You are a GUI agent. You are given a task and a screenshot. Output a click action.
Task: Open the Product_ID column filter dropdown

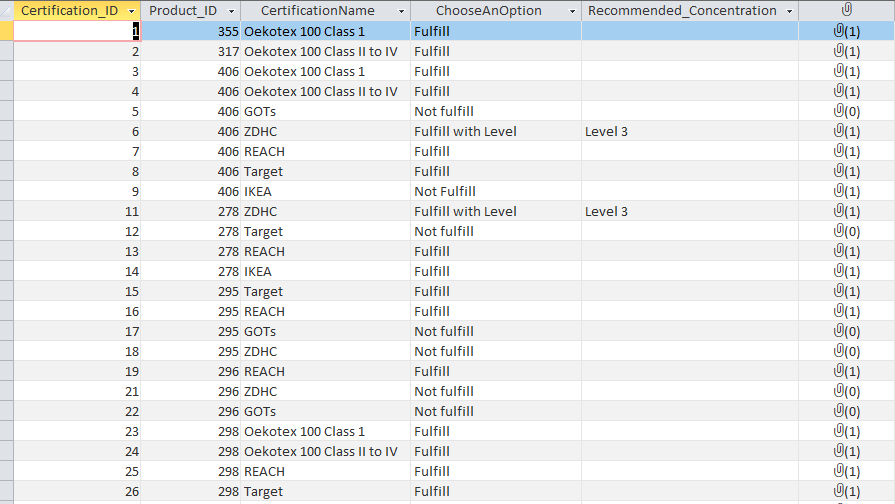pyautogui.click(x=231, y=11)
